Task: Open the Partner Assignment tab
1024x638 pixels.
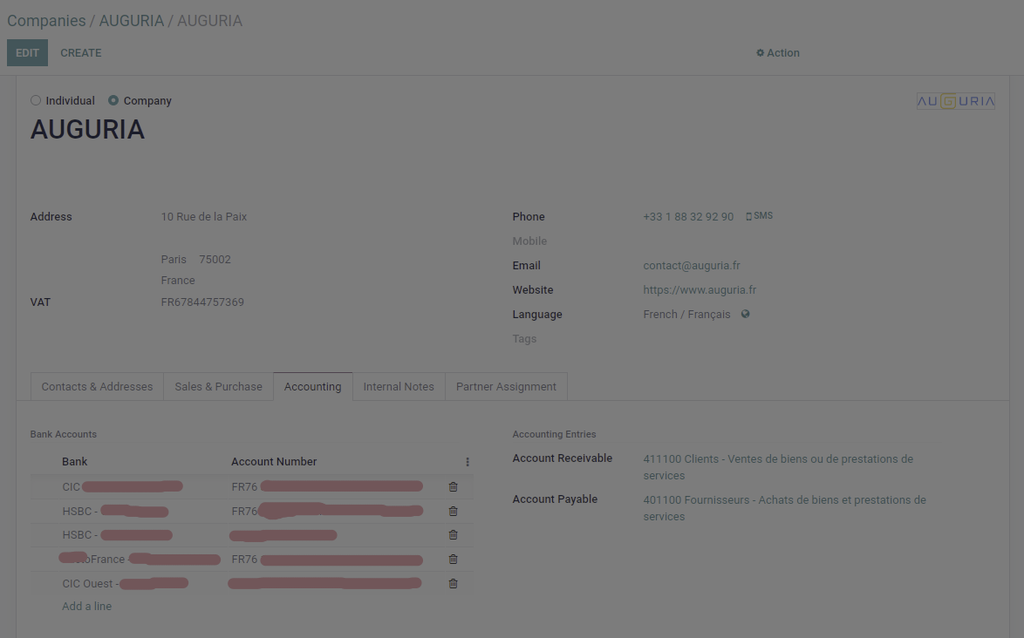Action: tap(506, 387)
